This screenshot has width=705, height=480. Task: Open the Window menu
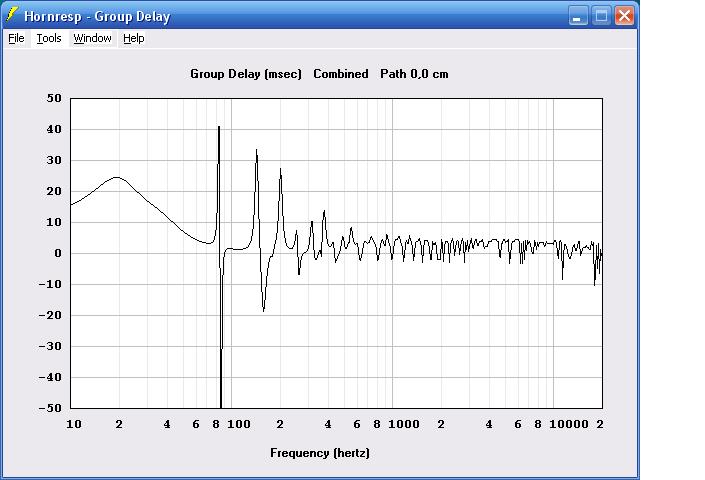(x=92, y=38)
